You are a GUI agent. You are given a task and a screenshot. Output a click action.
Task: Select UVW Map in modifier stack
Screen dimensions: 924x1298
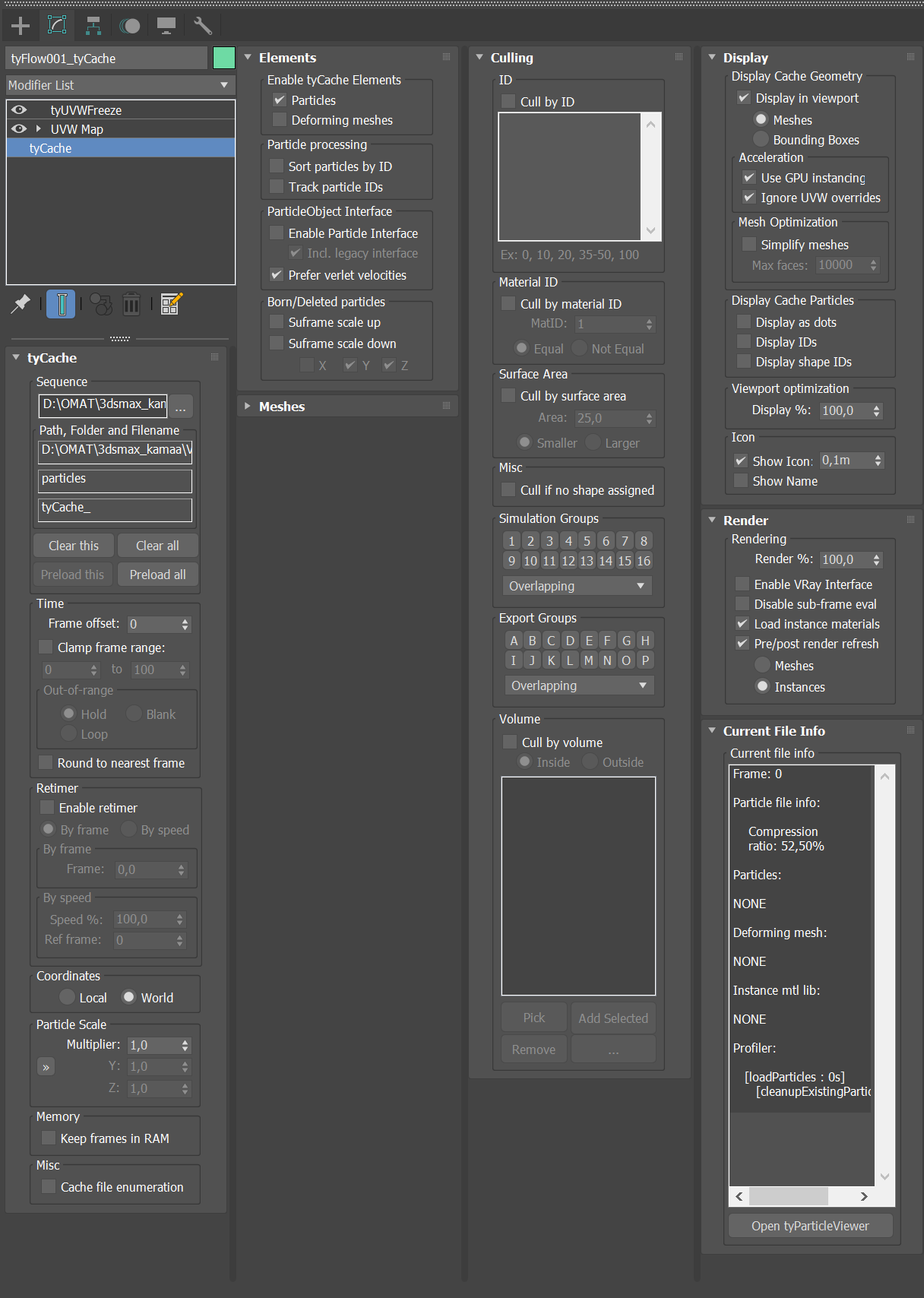(x=121, y=129)
